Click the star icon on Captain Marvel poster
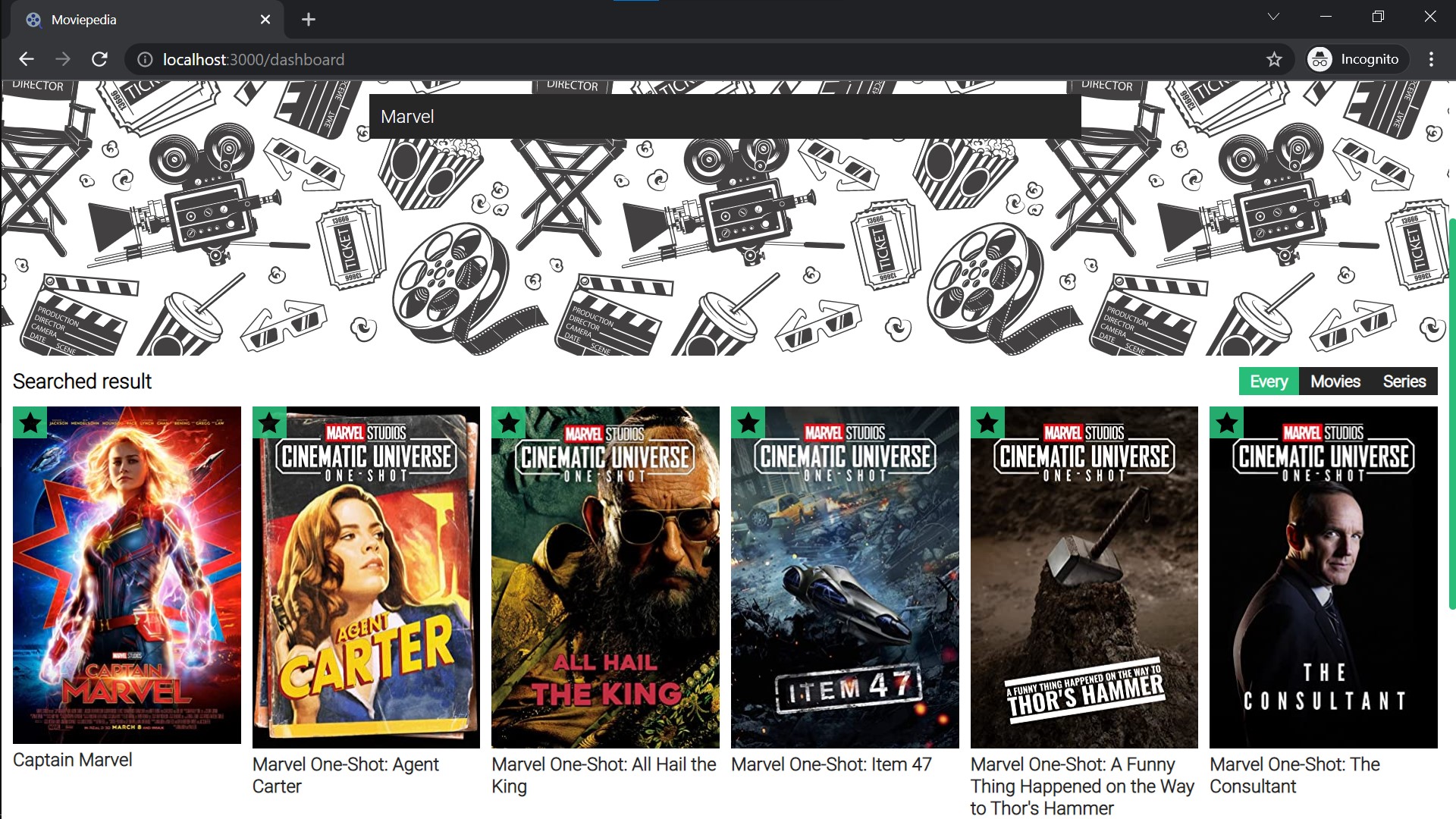The image size is (1456, 819). [x=30, y=422]
